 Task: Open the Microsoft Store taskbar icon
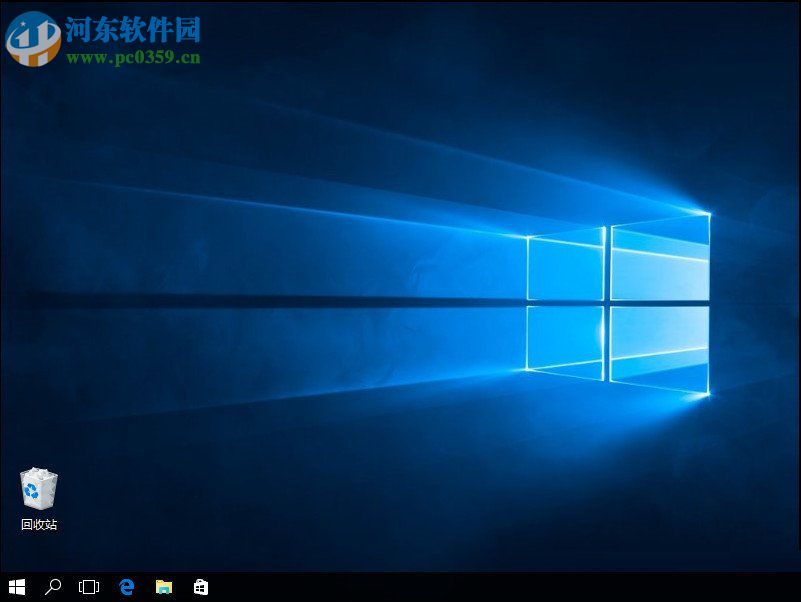click(201, 587)
